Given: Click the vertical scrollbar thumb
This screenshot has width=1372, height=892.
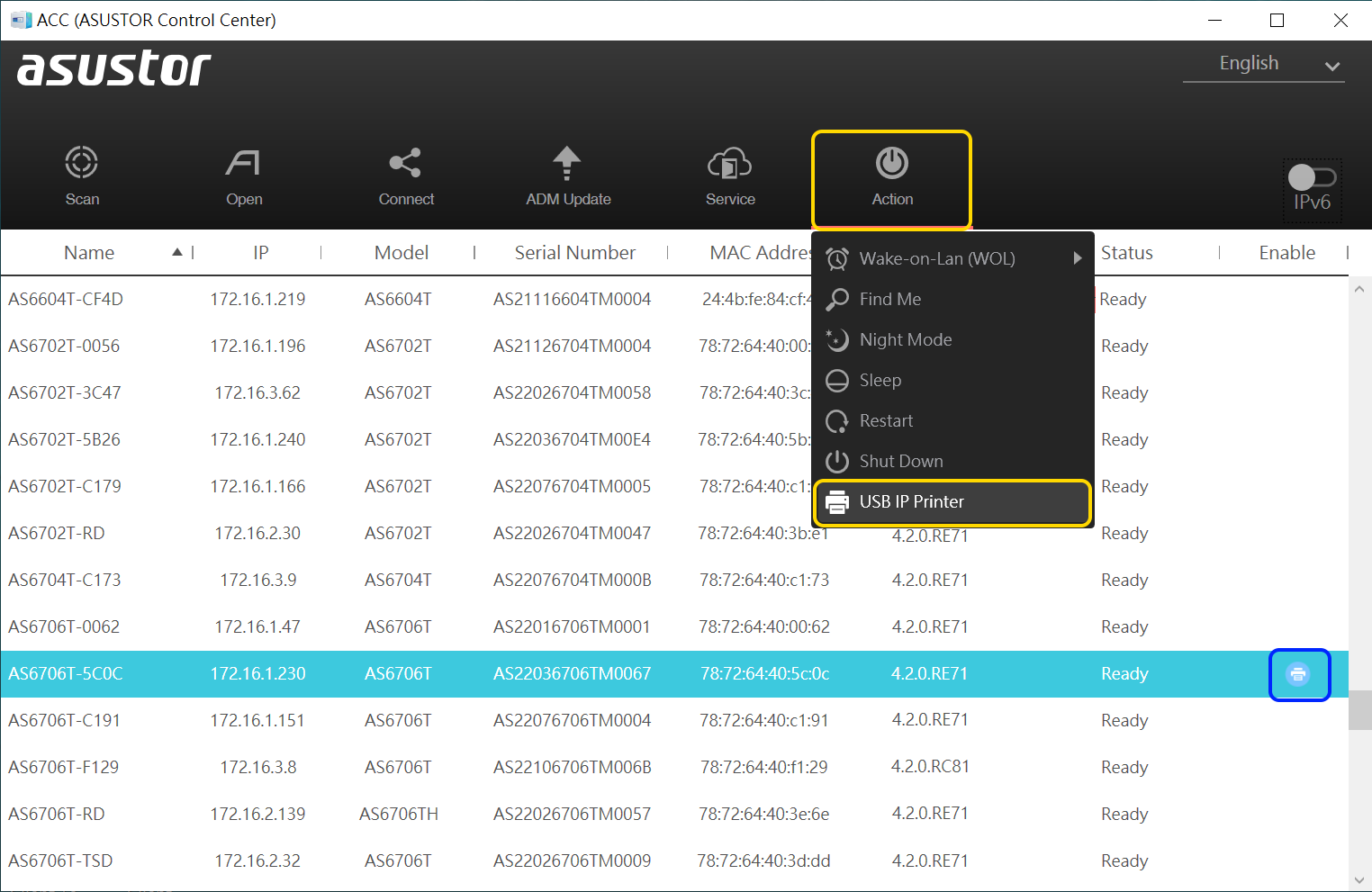Looking at the screenshot, I should 1359,709.
